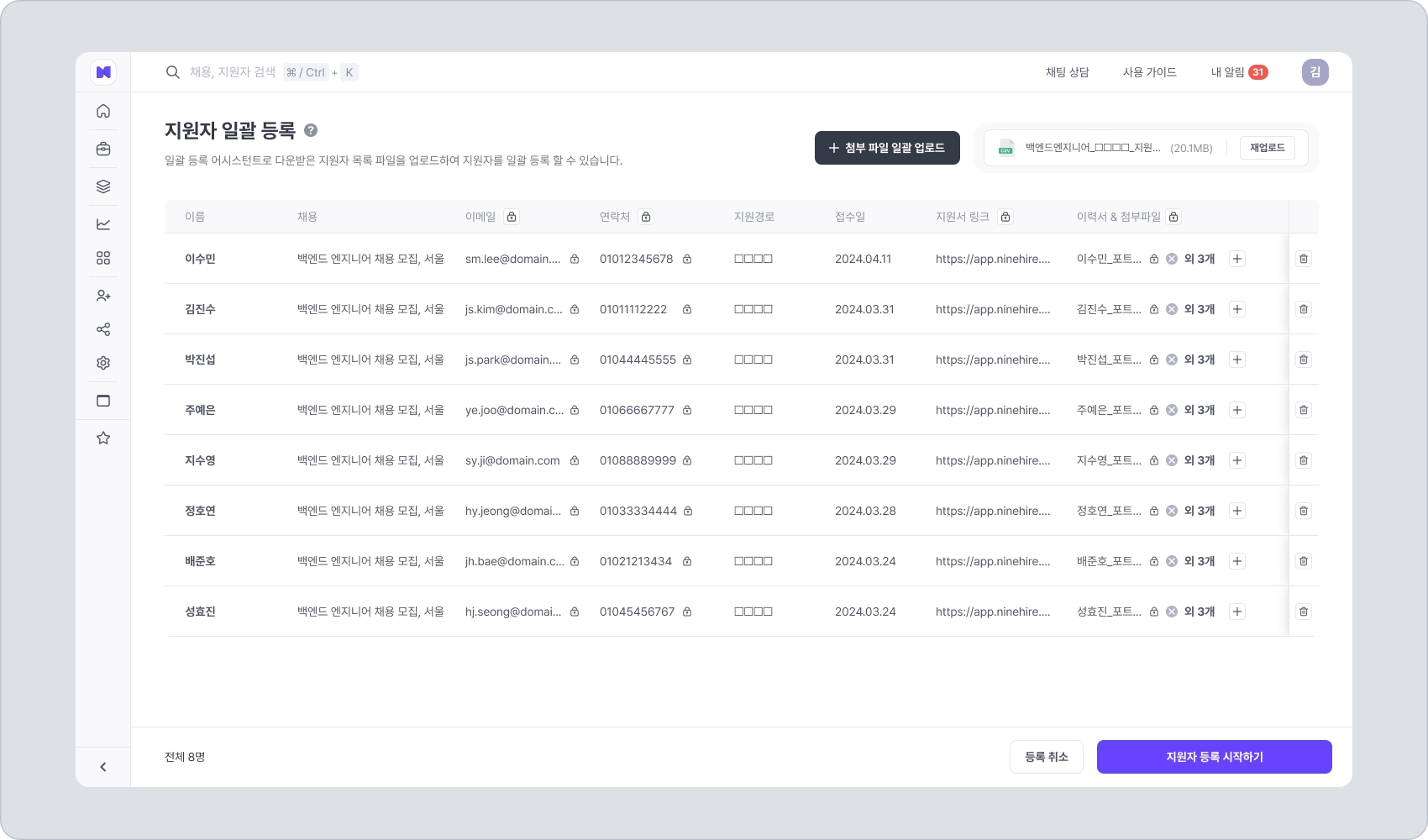Image resolution: width=1428 pixels, height=840 pixels.
Task: Click the uploaded 백엔드엔지니어 CSV file name
Action: (x=1093, y=148)
